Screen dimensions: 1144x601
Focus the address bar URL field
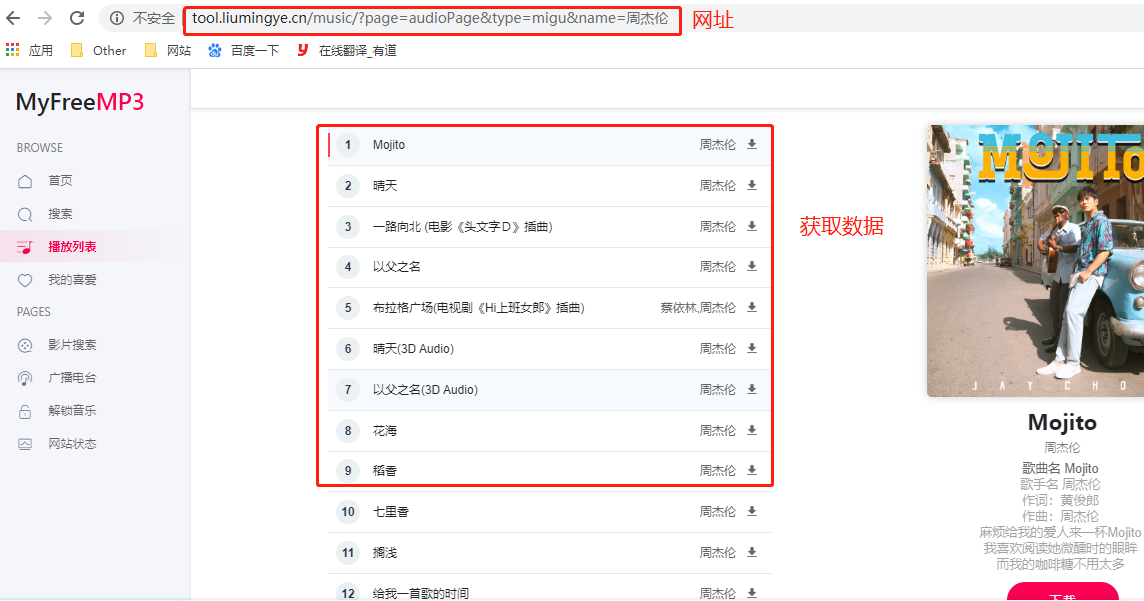pos(430,19)
